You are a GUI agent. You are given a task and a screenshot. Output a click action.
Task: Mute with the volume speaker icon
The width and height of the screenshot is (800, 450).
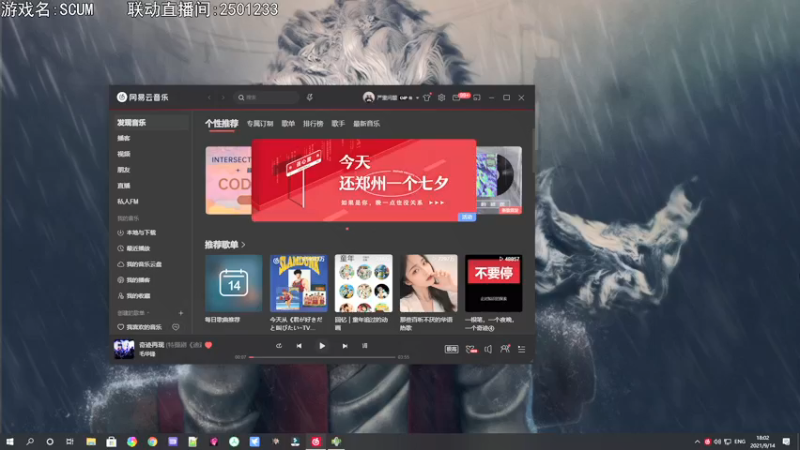point(488,349)
